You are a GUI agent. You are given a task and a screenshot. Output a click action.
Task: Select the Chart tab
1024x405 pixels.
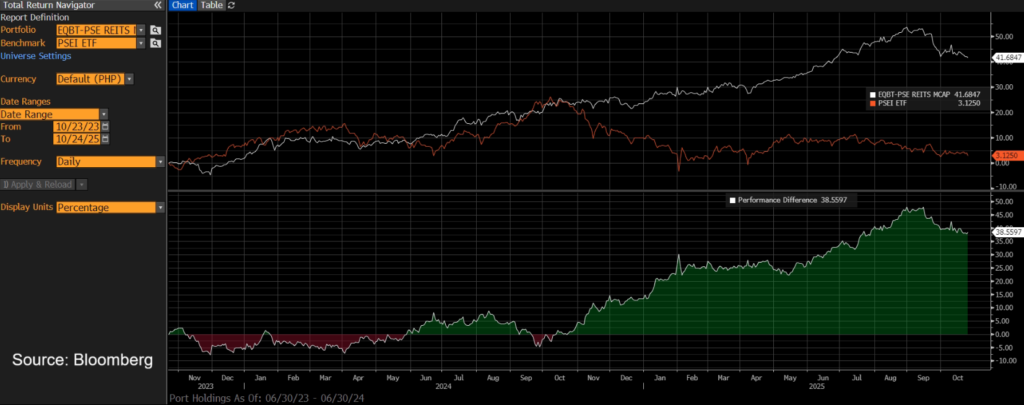[x=182, y=5]
